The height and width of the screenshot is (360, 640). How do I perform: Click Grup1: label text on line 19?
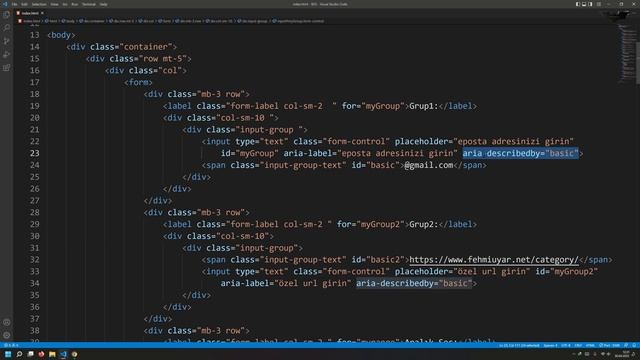tap(423, 106)
